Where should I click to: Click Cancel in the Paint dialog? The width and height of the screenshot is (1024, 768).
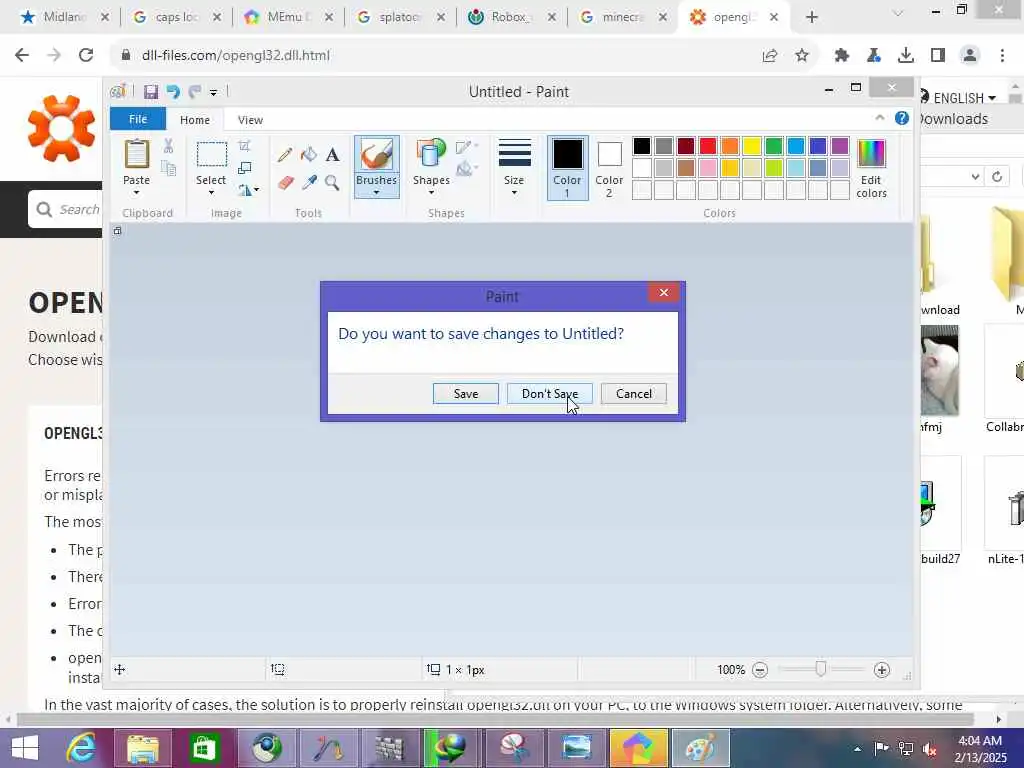pyautogui.click(x=634, y=394)
